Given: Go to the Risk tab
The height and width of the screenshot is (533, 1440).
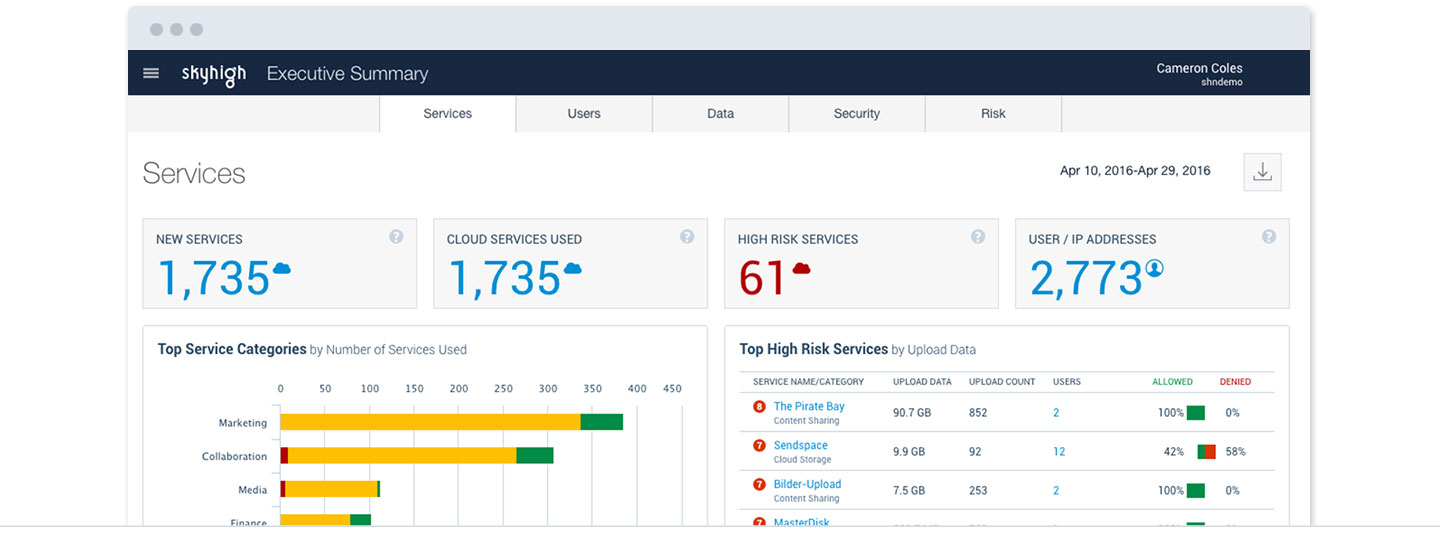Looking at the screenshot, I should [x=993, y=114].
